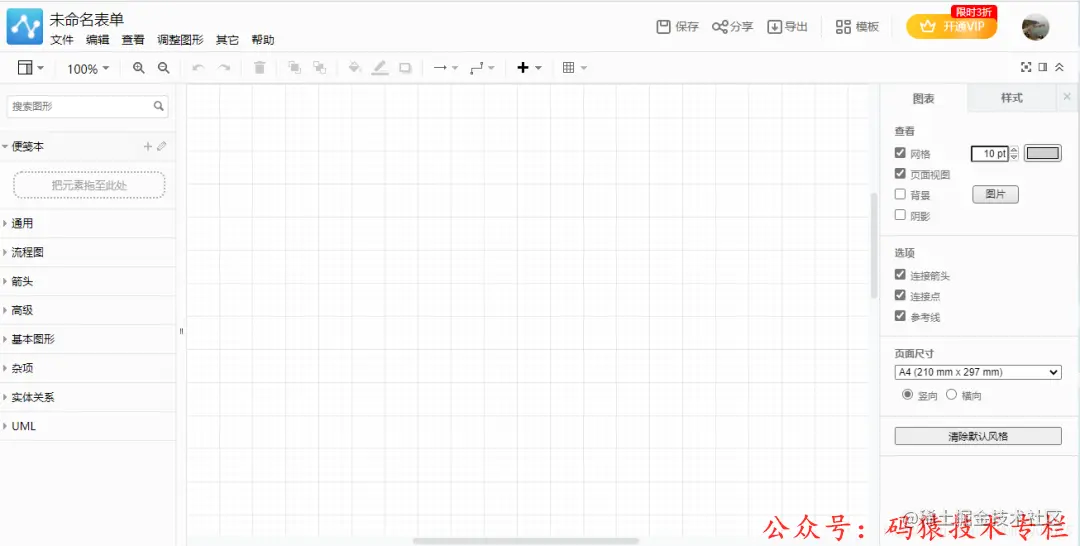Click the fullscreen icon

pyautogui.click(x=1026, y=67)
